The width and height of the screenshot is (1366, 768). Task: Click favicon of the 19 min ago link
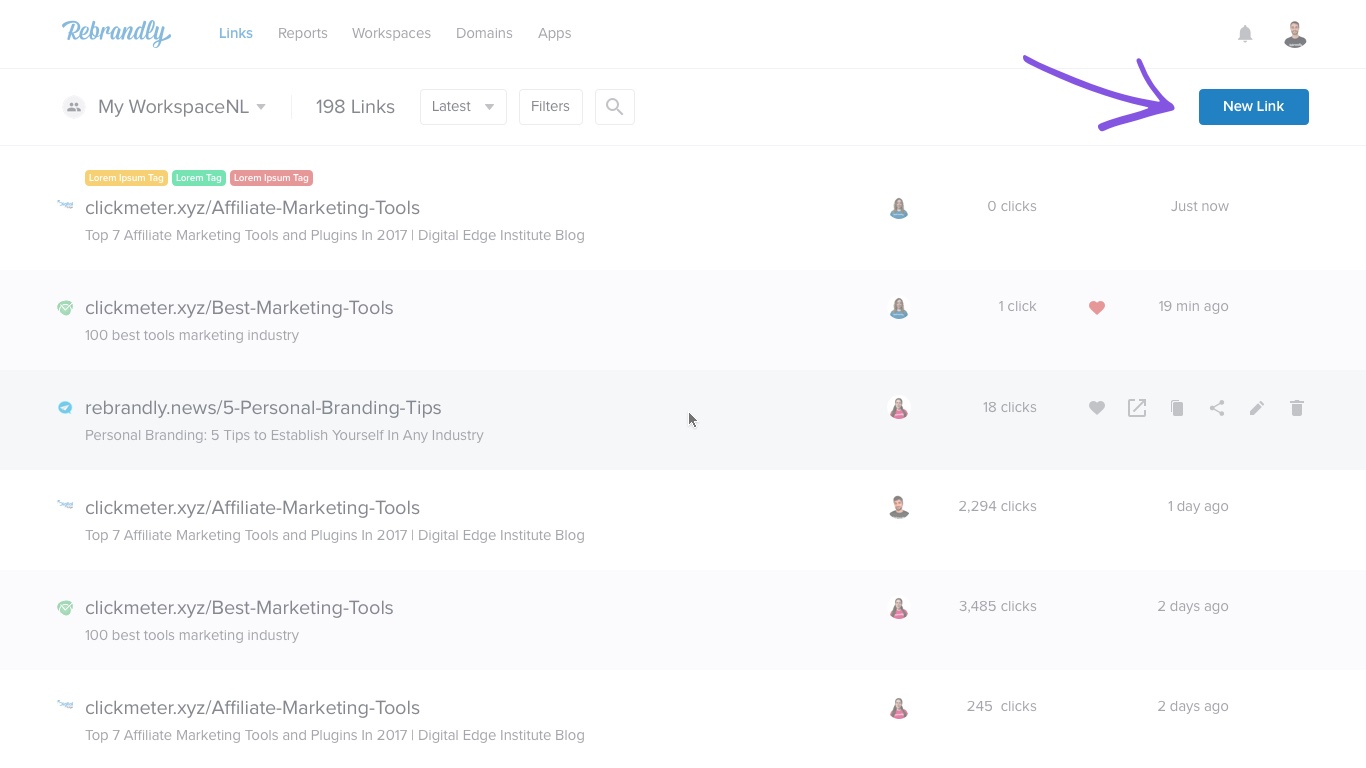coord(65,308)
